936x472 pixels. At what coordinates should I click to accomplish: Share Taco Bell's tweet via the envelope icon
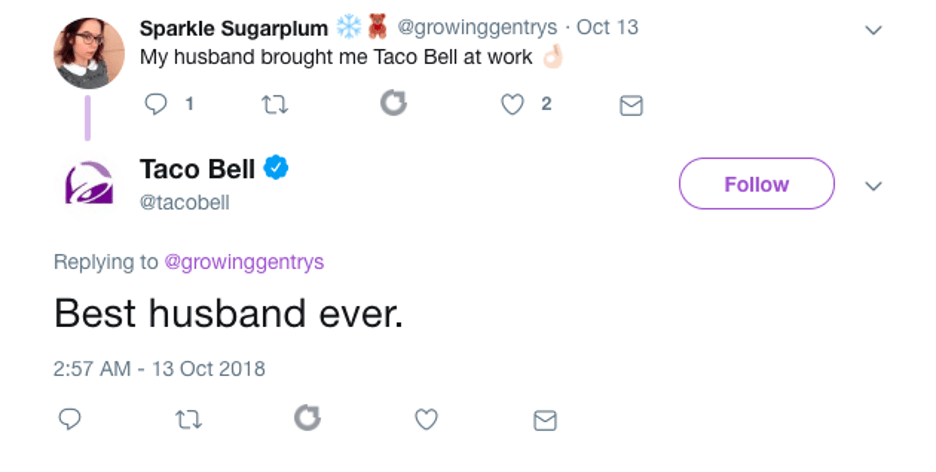click(x=545, y=421)
